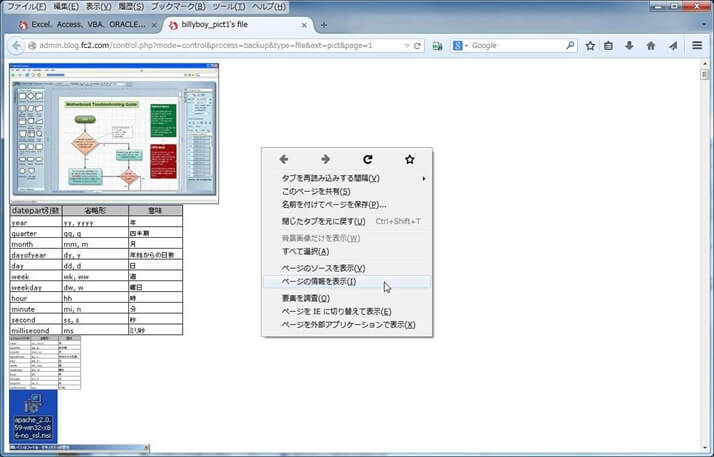Click inside the URL address field
The height and width of the screenshot is (457, 714).
click(219, 46)
